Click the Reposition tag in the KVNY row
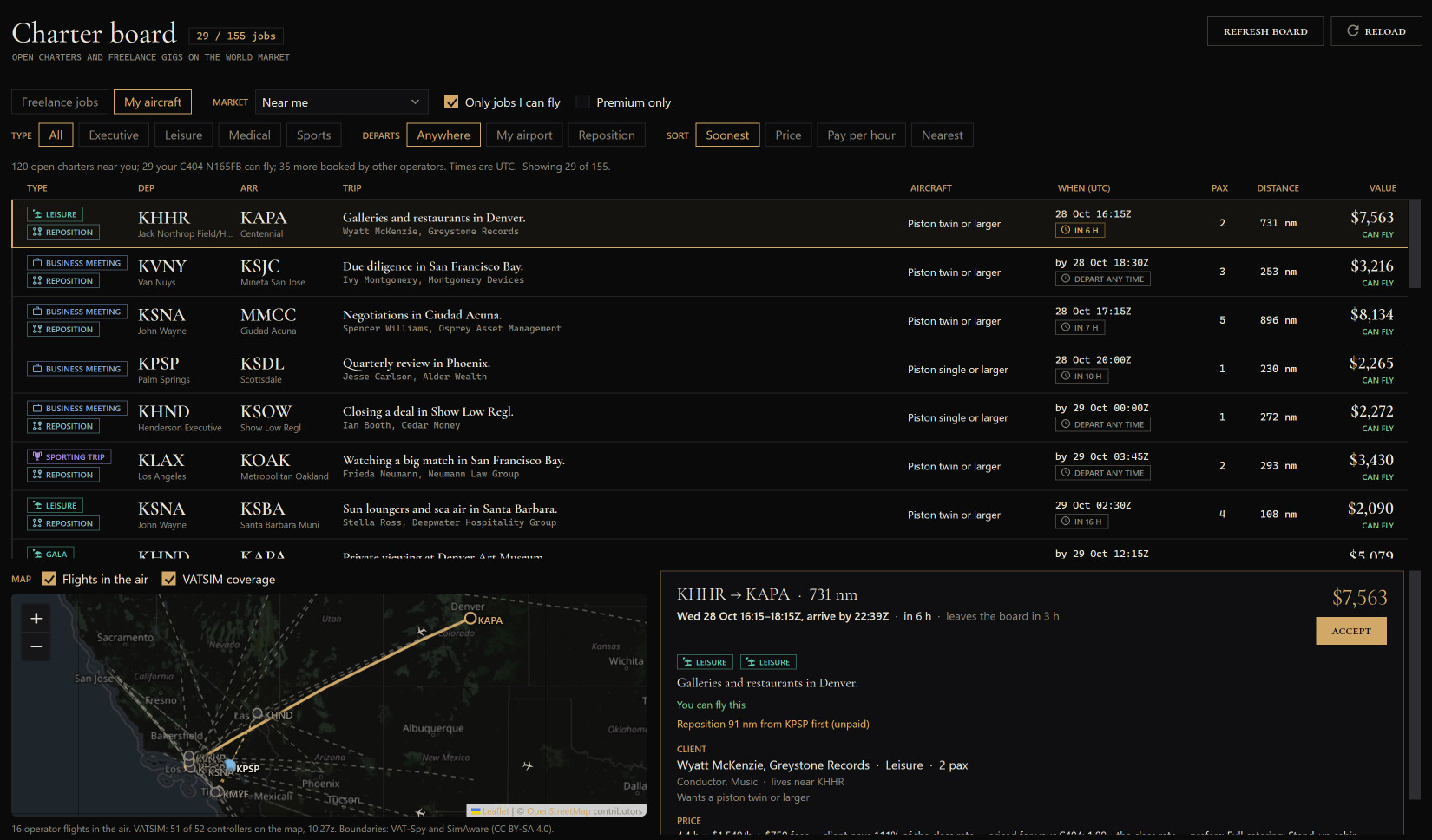This screenshot has height=840, width=1432. [x=63, y=281]
